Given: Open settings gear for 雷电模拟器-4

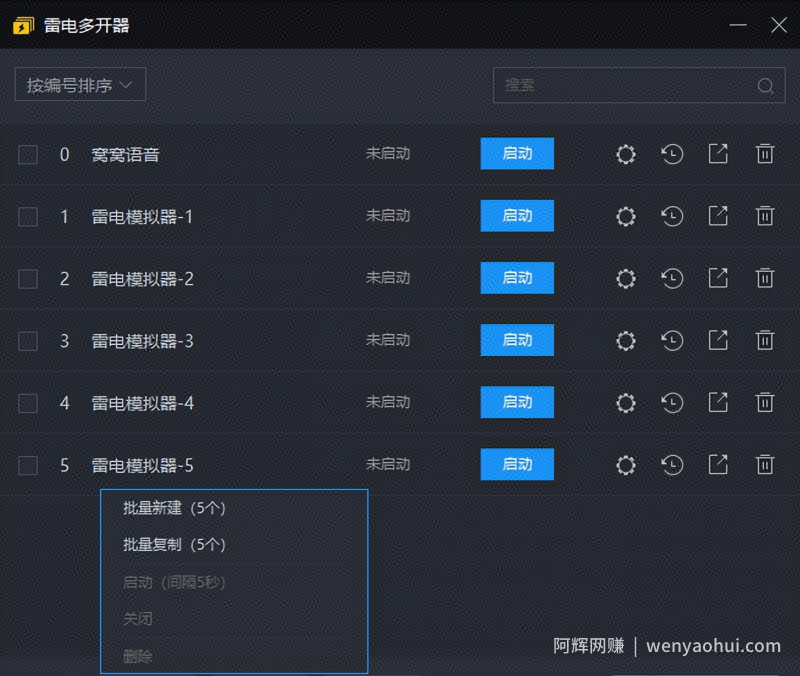Looking at the screenshot, I should tap(626, 403).
